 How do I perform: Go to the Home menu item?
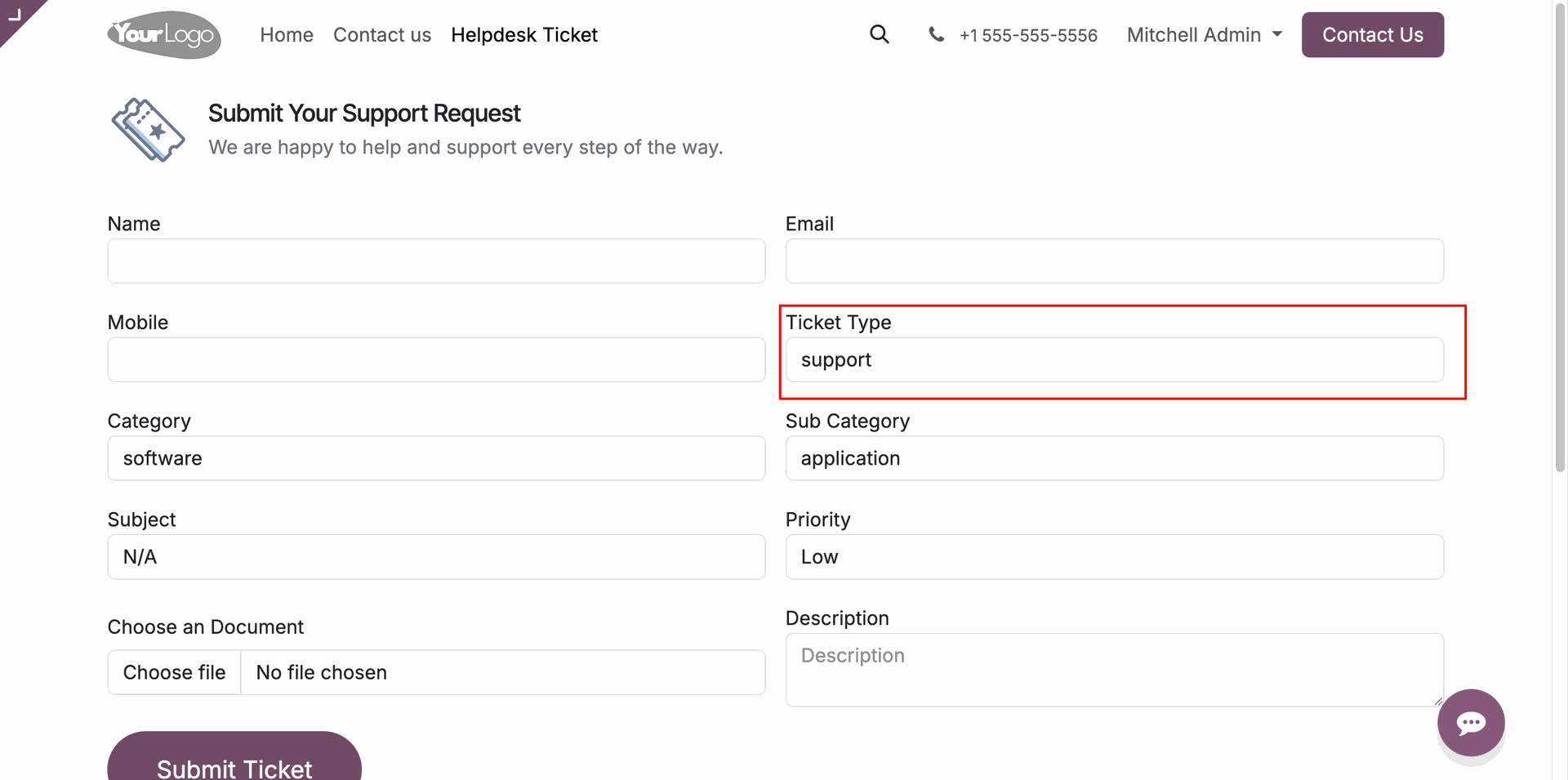pos(287,35)
